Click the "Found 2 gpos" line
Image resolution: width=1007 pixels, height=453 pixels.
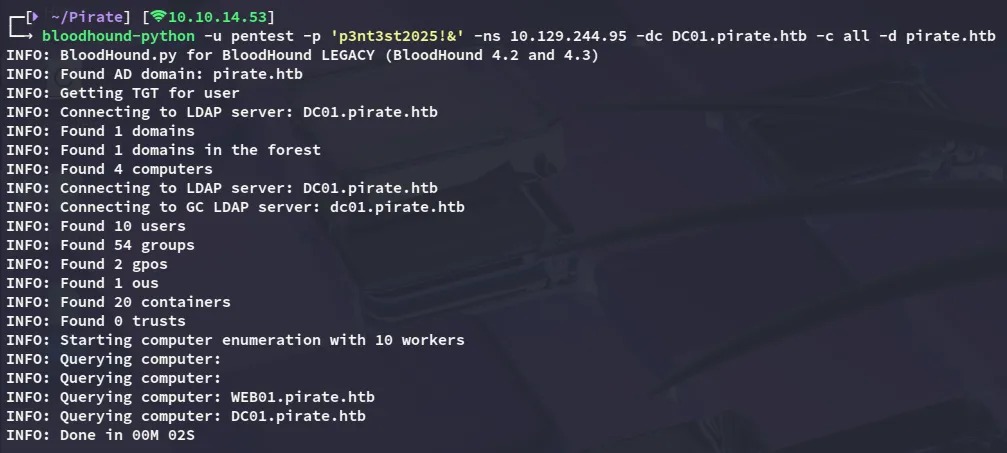tap(91, 264)
